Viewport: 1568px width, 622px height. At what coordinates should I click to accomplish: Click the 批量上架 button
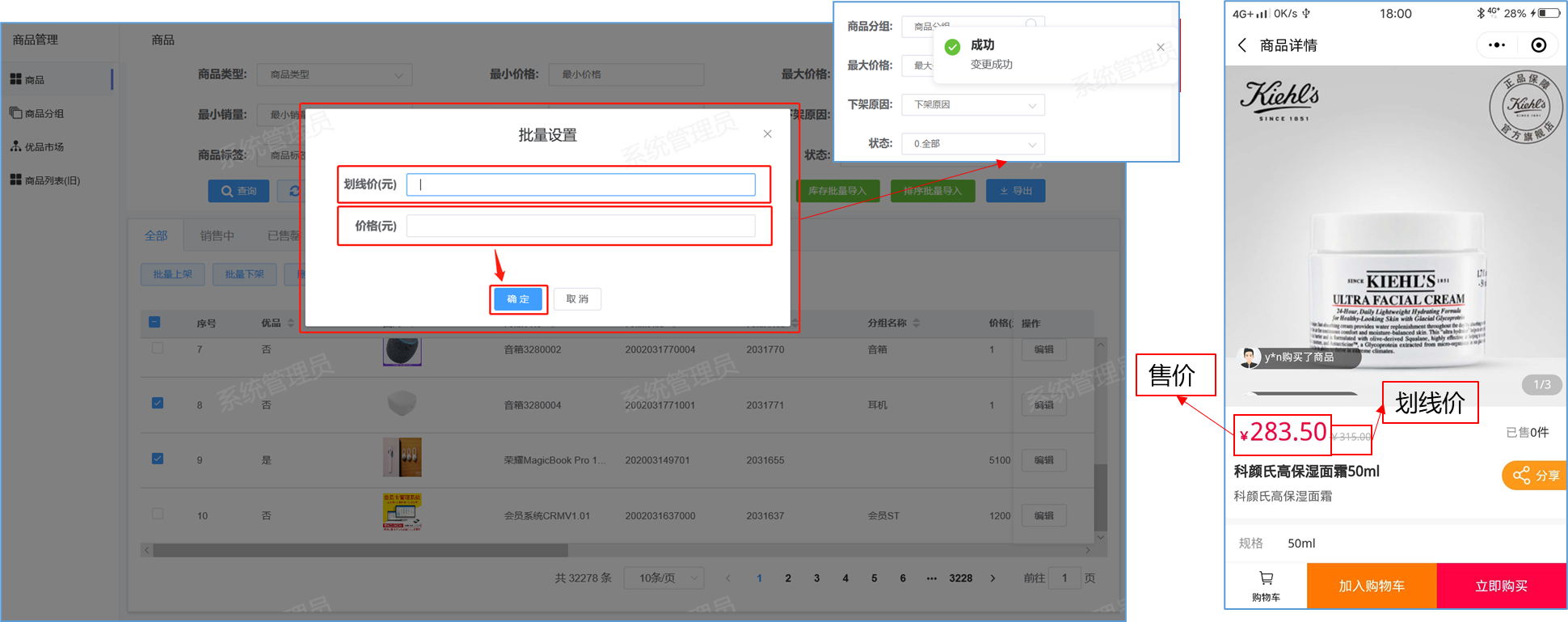[173, 274]
